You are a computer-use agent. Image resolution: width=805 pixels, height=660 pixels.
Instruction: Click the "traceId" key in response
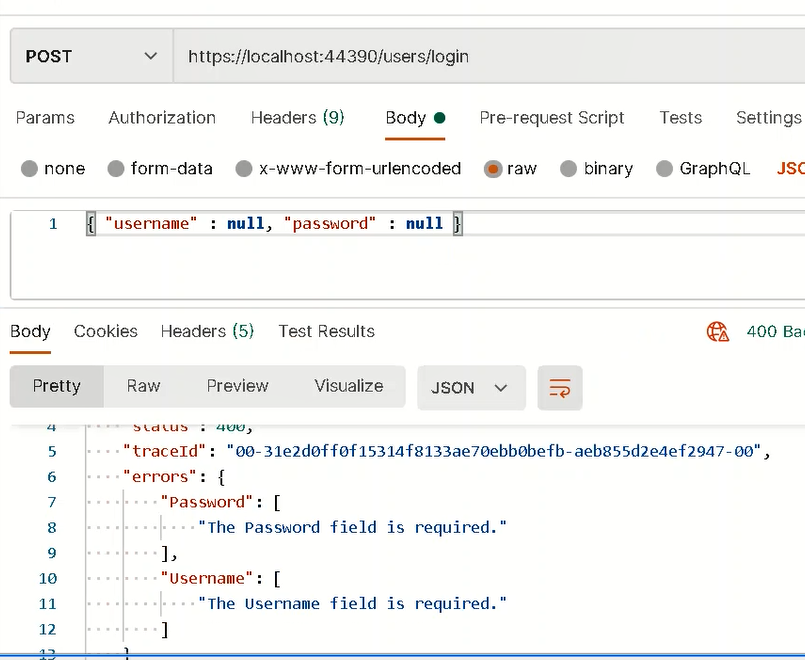[x=165, y=451]
